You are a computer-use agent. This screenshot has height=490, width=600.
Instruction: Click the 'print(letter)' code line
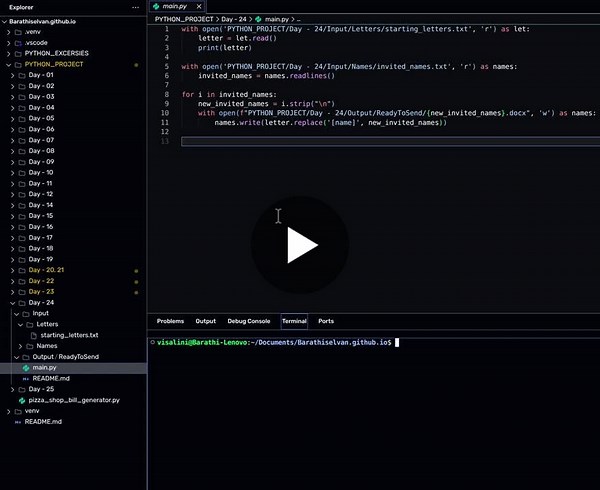coord(225,48)
